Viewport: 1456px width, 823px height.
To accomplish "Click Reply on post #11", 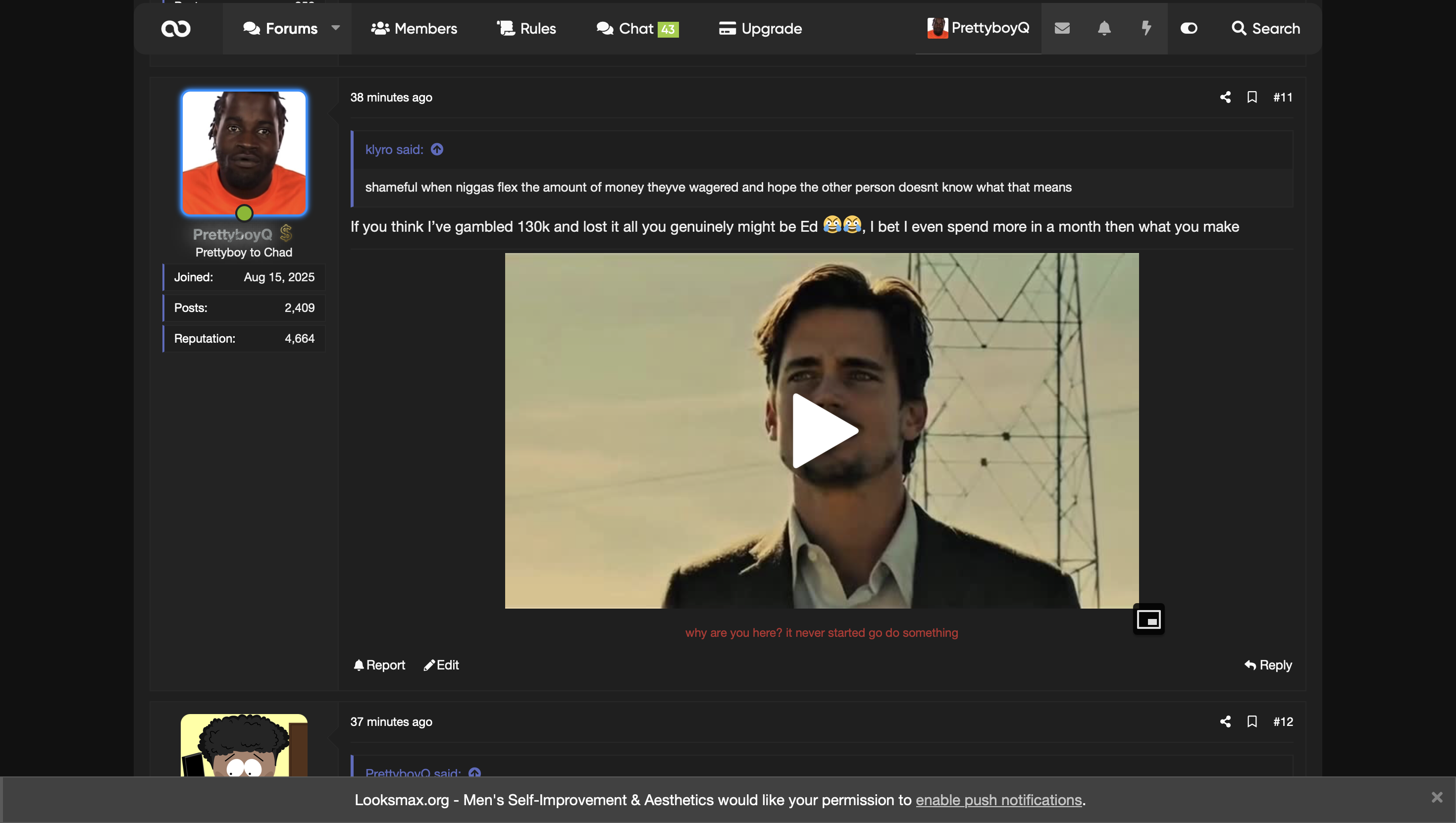I will click(x=1268, y=666).
